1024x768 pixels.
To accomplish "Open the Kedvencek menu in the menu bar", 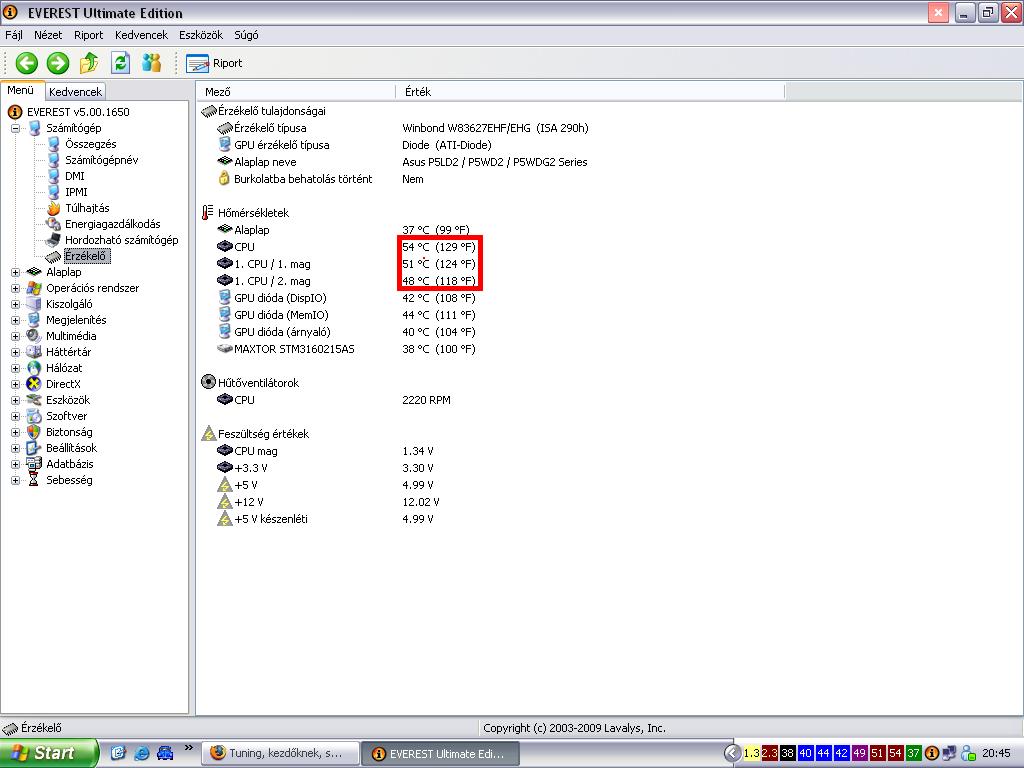I will (x=141, y=35).
